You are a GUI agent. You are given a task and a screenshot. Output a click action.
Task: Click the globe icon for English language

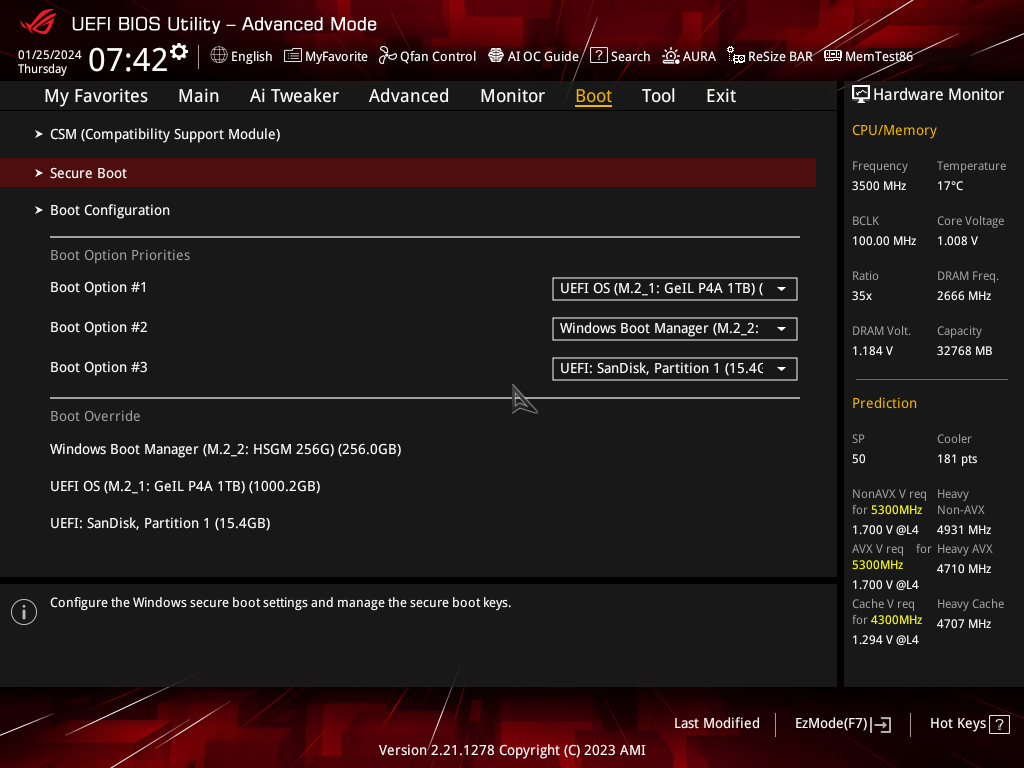[219, 56]
